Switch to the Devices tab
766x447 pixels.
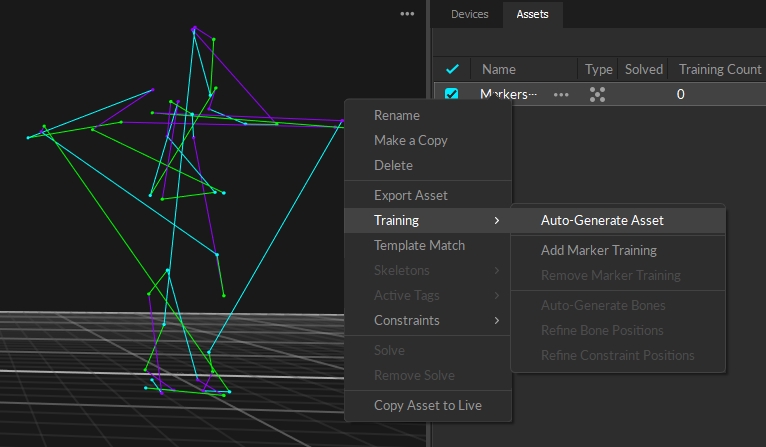(469, 14)
